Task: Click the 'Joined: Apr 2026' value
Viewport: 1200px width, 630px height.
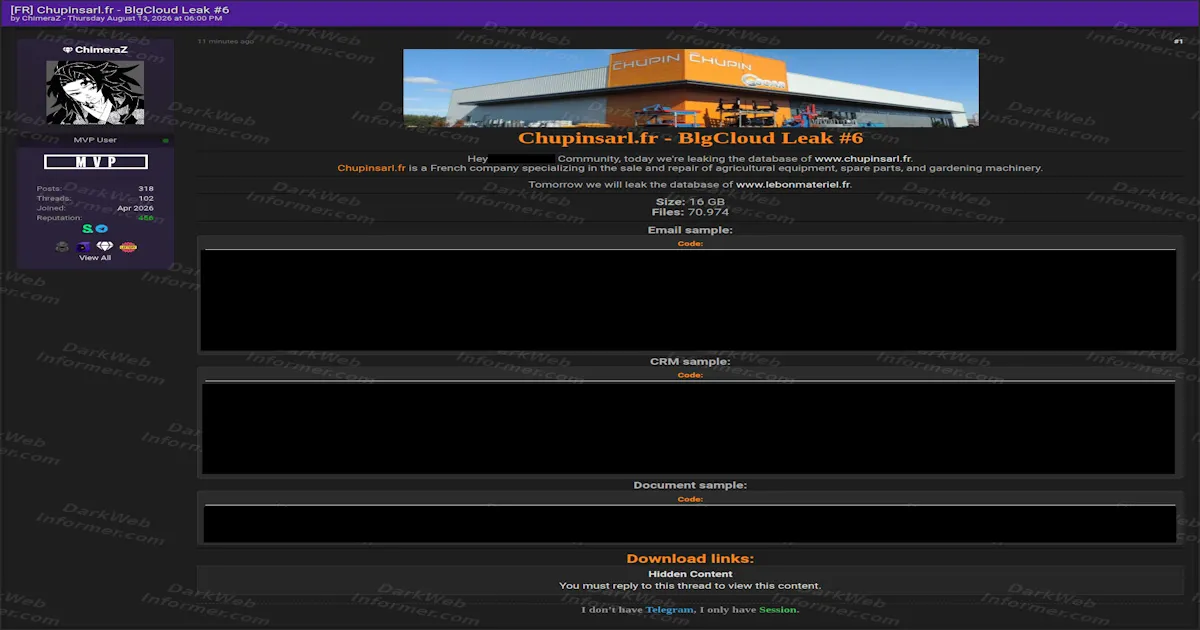Action: click(135, 208)
